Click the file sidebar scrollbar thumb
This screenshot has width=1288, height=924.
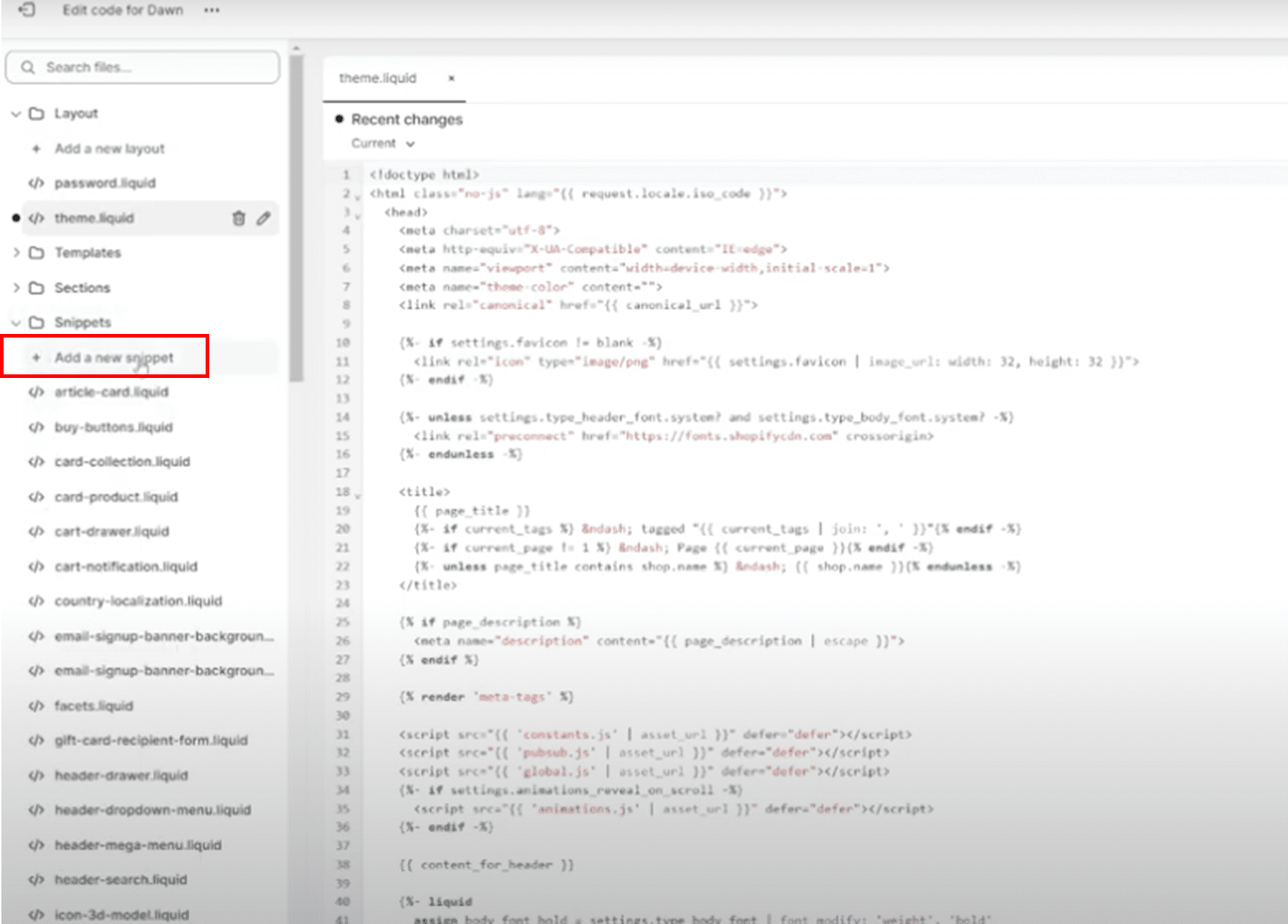[x=296, y=218]
